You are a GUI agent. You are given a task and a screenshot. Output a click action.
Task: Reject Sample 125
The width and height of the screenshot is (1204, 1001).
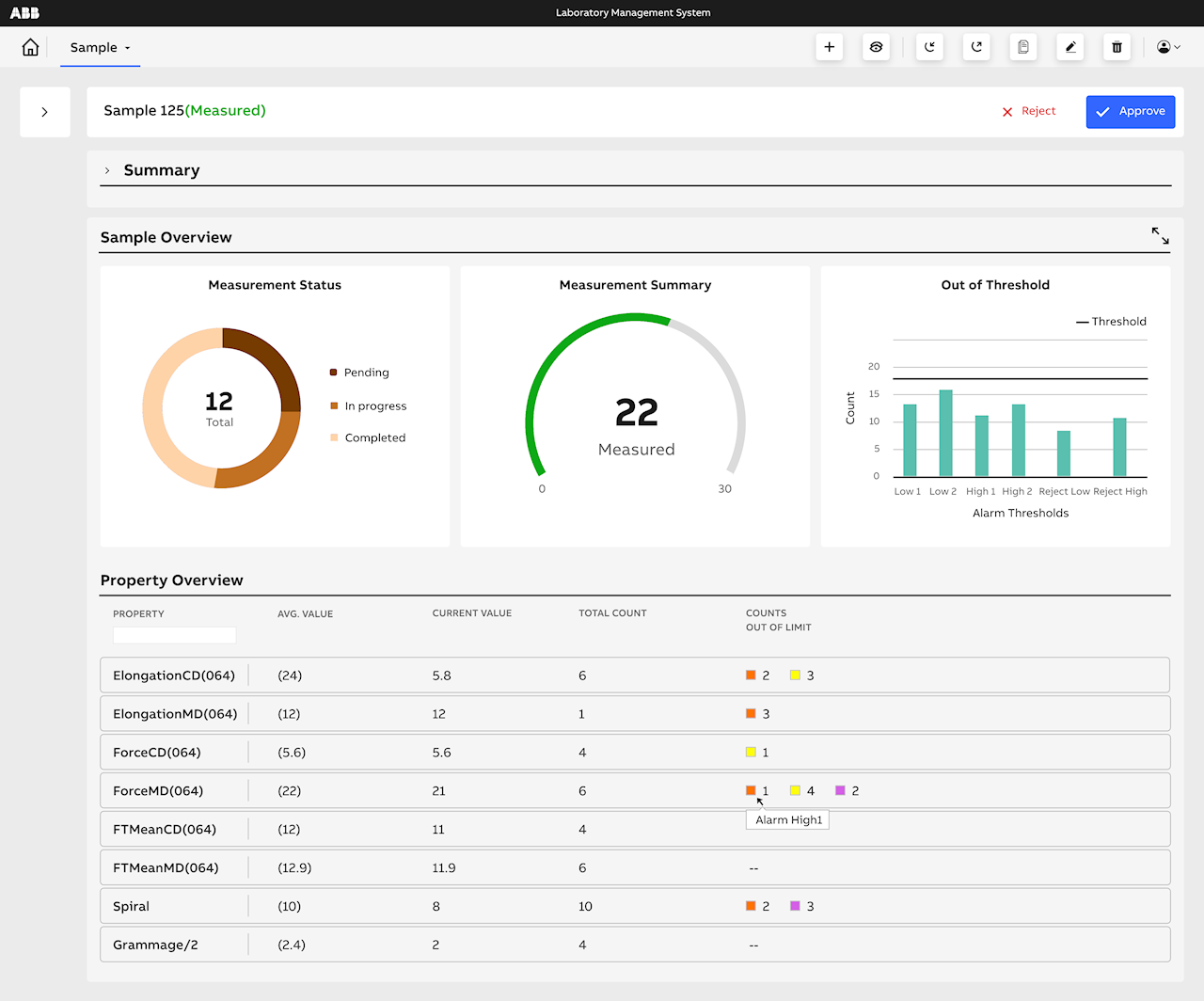pyautogui.click(x=1028, y=111)
